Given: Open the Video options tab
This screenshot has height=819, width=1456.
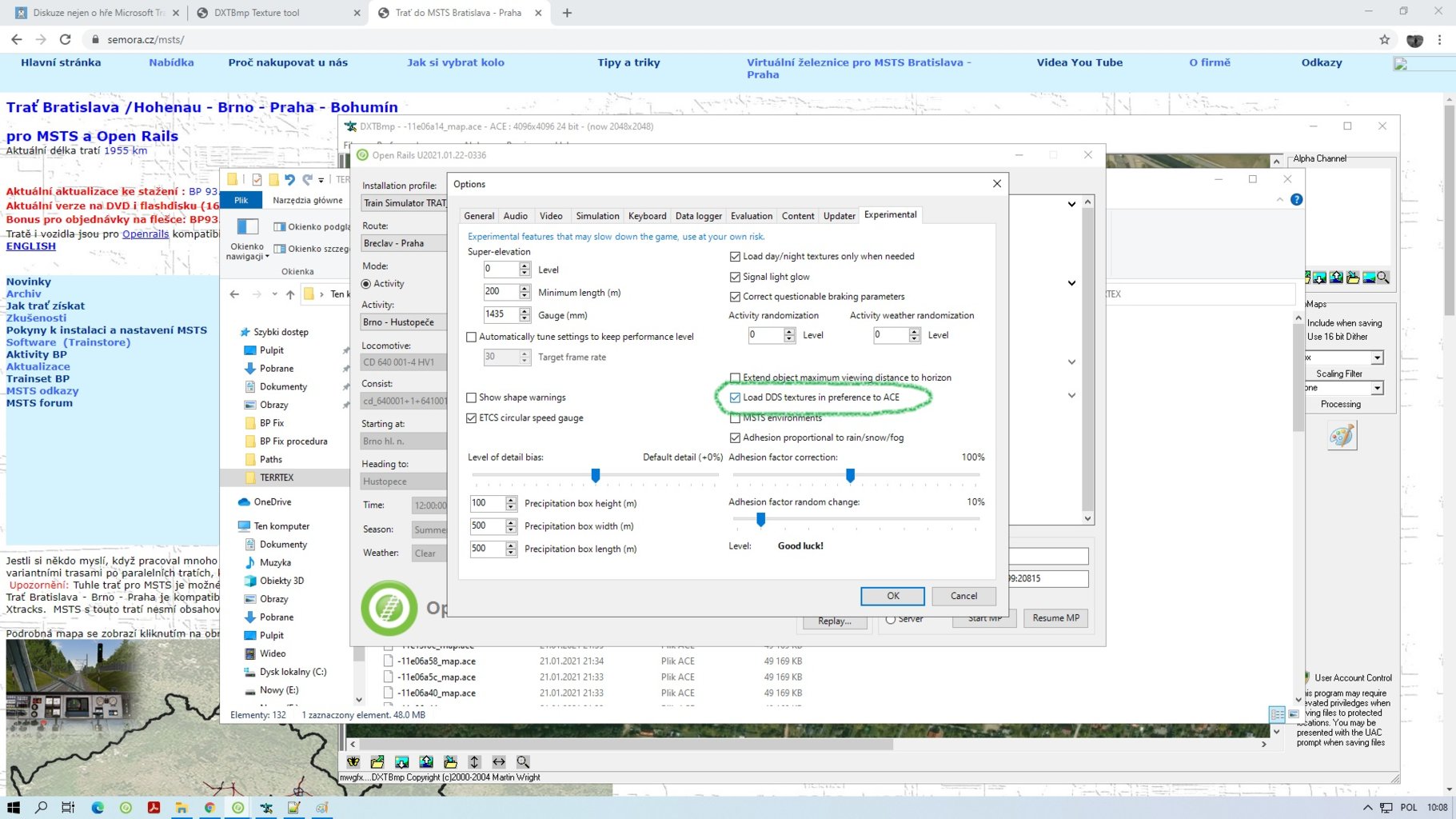Looking at the screenshot, I should tap(551, 216).
